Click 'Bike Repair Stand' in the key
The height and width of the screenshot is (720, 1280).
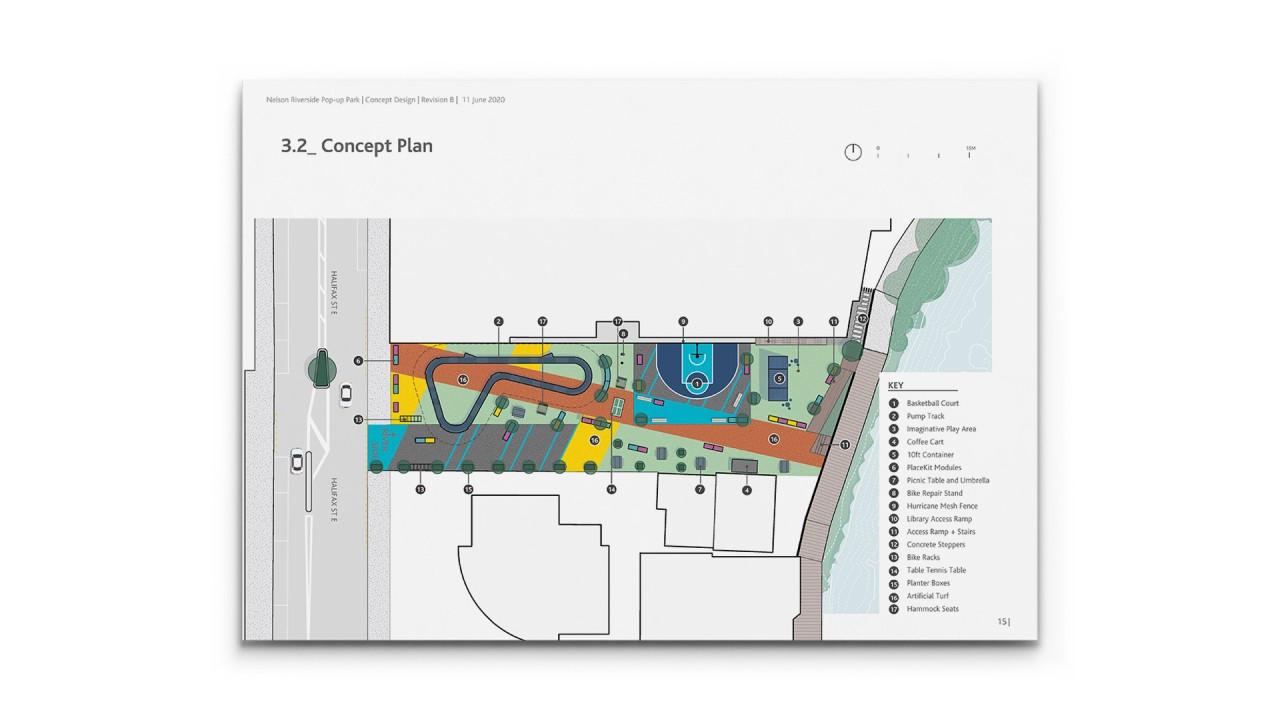(x=934, y=493)
